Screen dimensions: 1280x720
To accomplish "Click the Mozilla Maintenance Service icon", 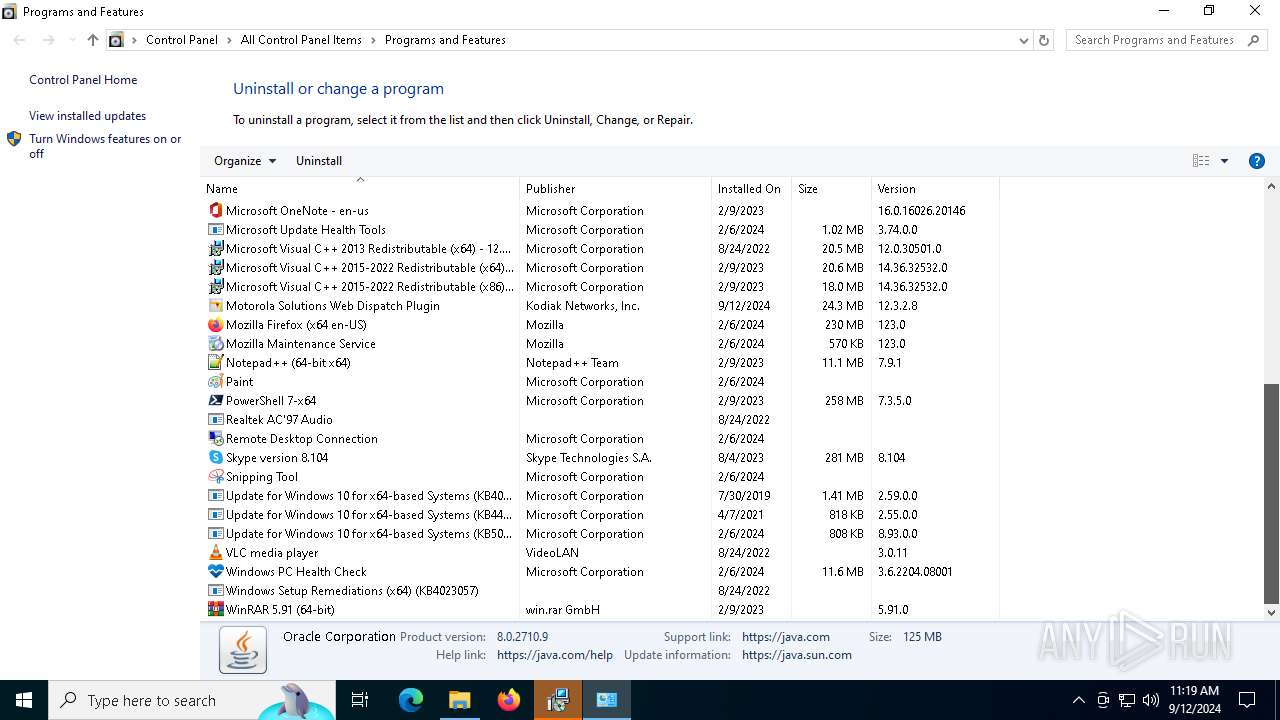I will pos(215,344).
